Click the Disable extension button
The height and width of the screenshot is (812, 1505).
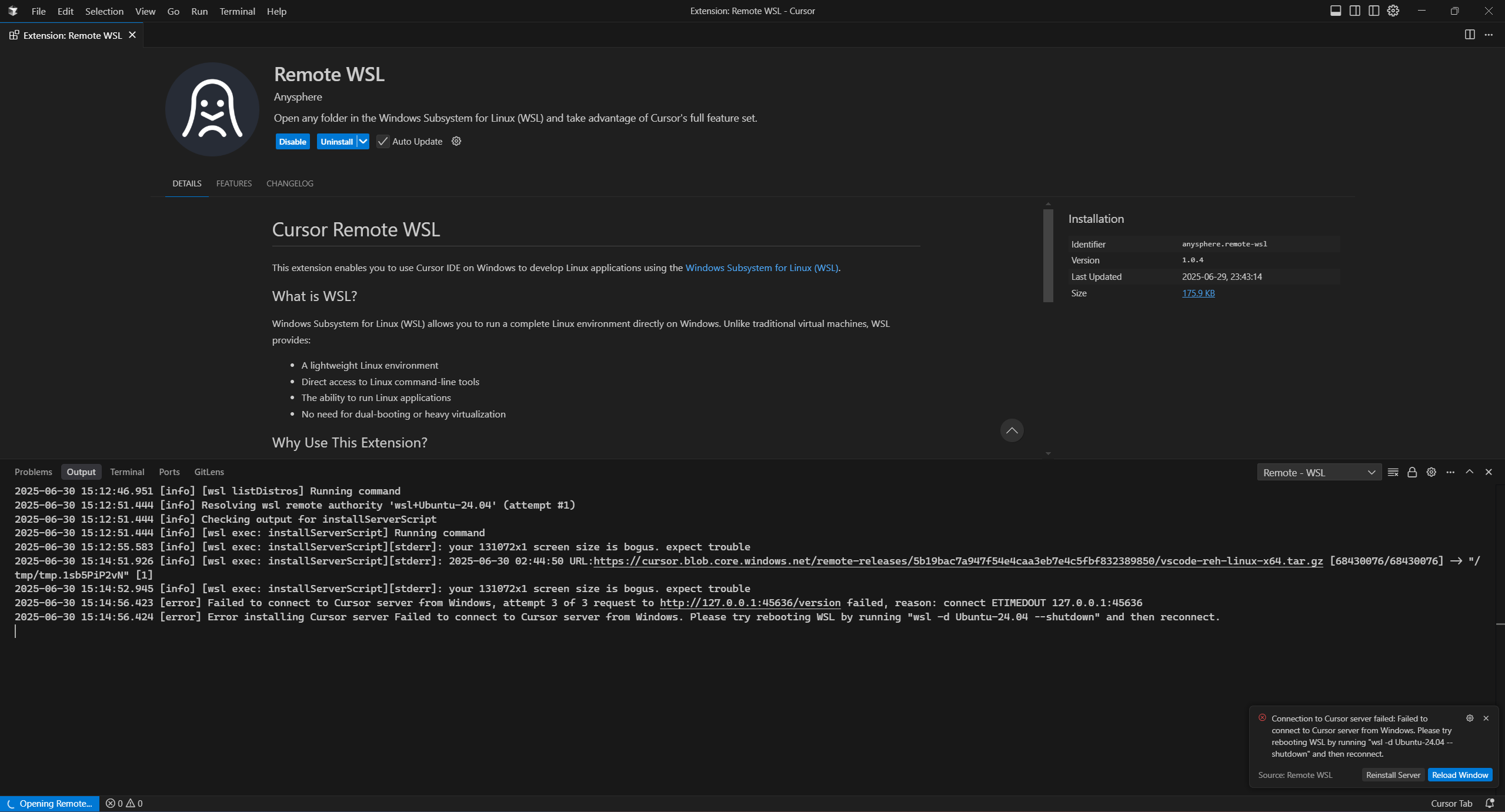pyautogui.click(x=292, y=141)
